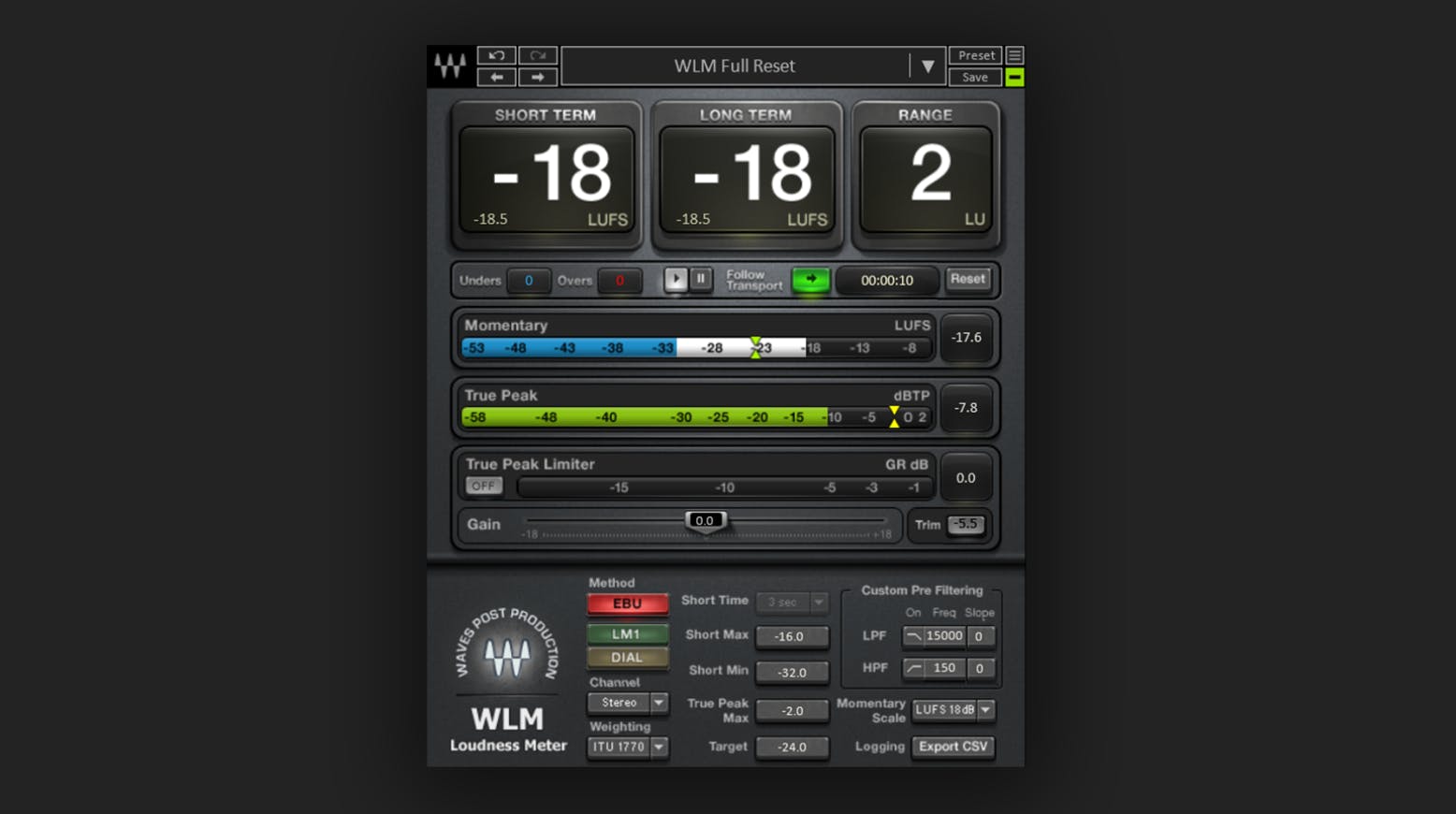The width and height of the screenshot is (1456, 814).
Task: Open the Short Time 3 sec dropdown
Action: click(792, 603)
